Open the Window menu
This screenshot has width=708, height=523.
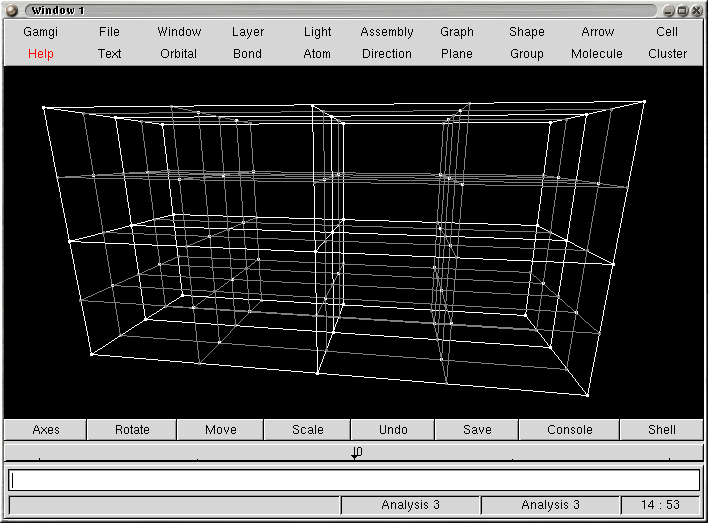pyautogui.click(x=179, y=32)
